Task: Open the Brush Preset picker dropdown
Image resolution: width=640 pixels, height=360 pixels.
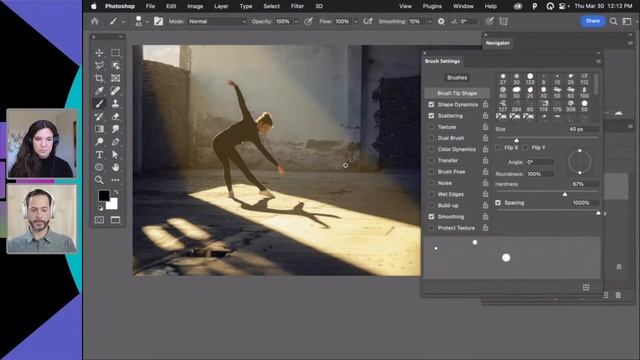Action: click(x=147, y=21)
